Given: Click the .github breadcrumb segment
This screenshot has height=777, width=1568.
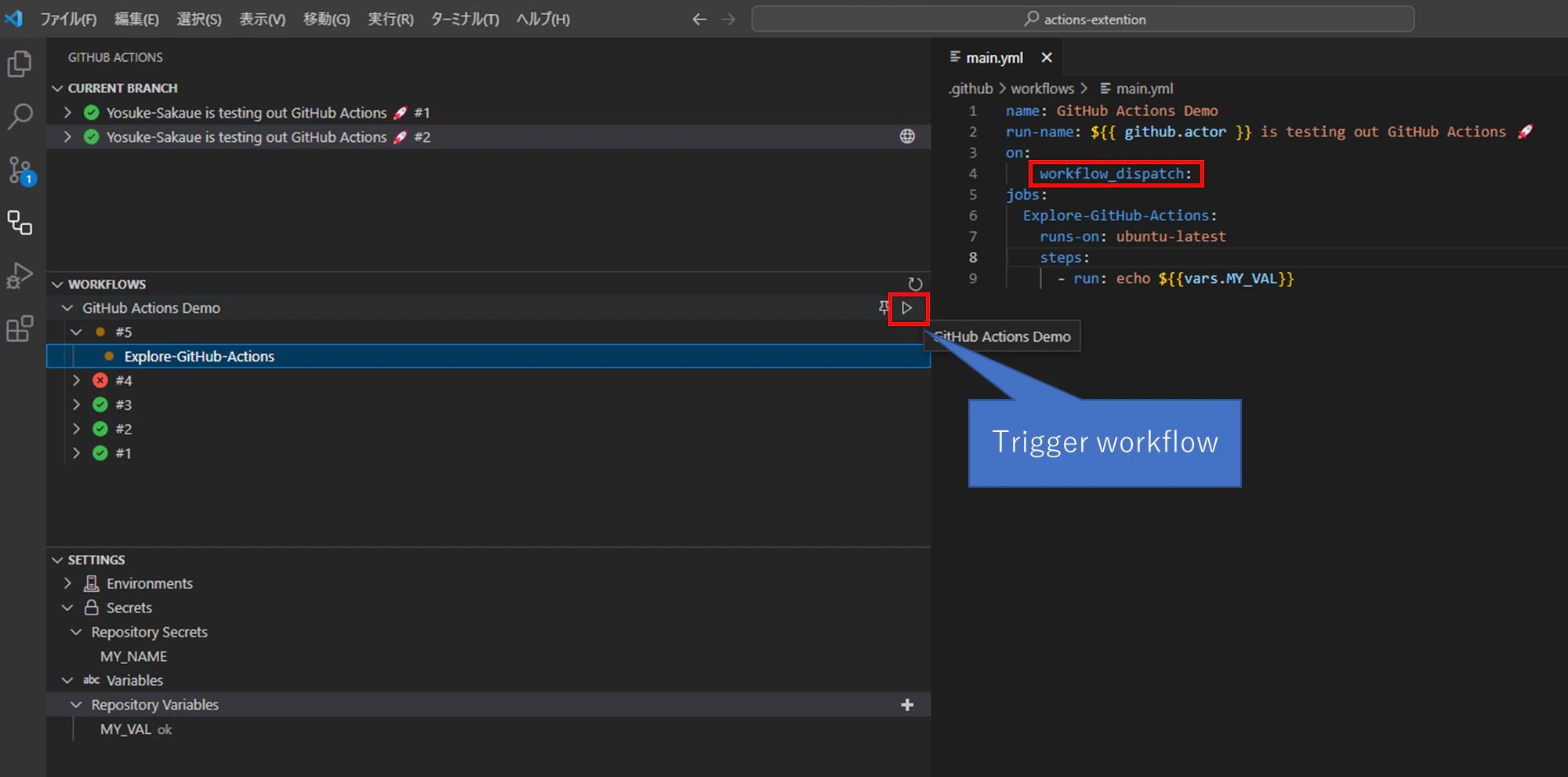Looking at the screenshot, I should coord(971,89).
